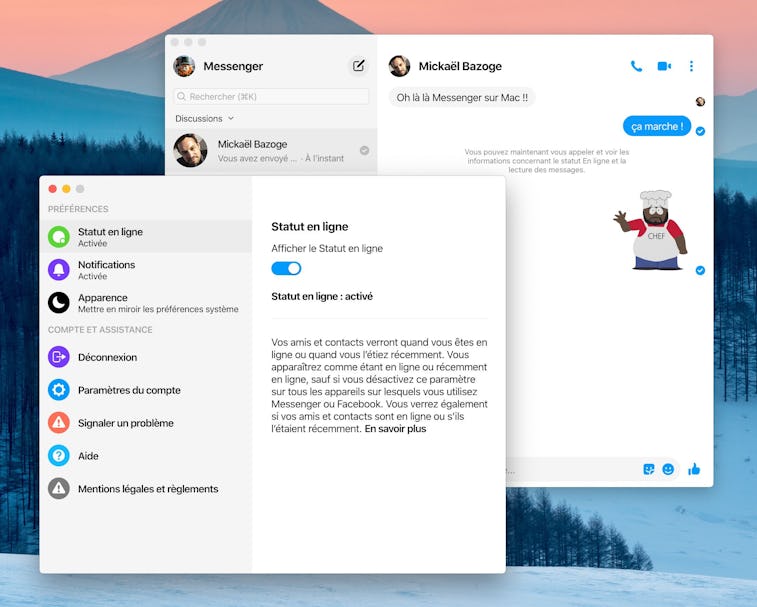Start a video call with the camera icon

(664, 66)
